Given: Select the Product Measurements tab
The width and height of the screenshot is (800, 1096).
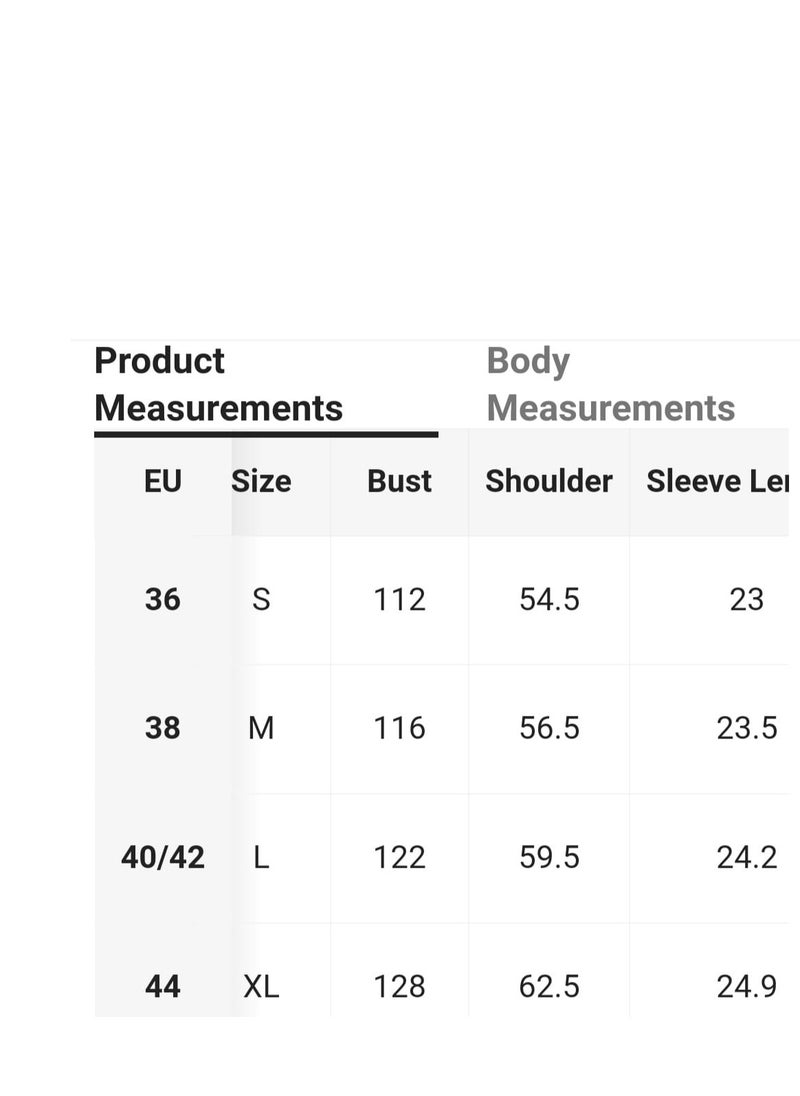Looking at the screenshot, I should click(219, 384).
